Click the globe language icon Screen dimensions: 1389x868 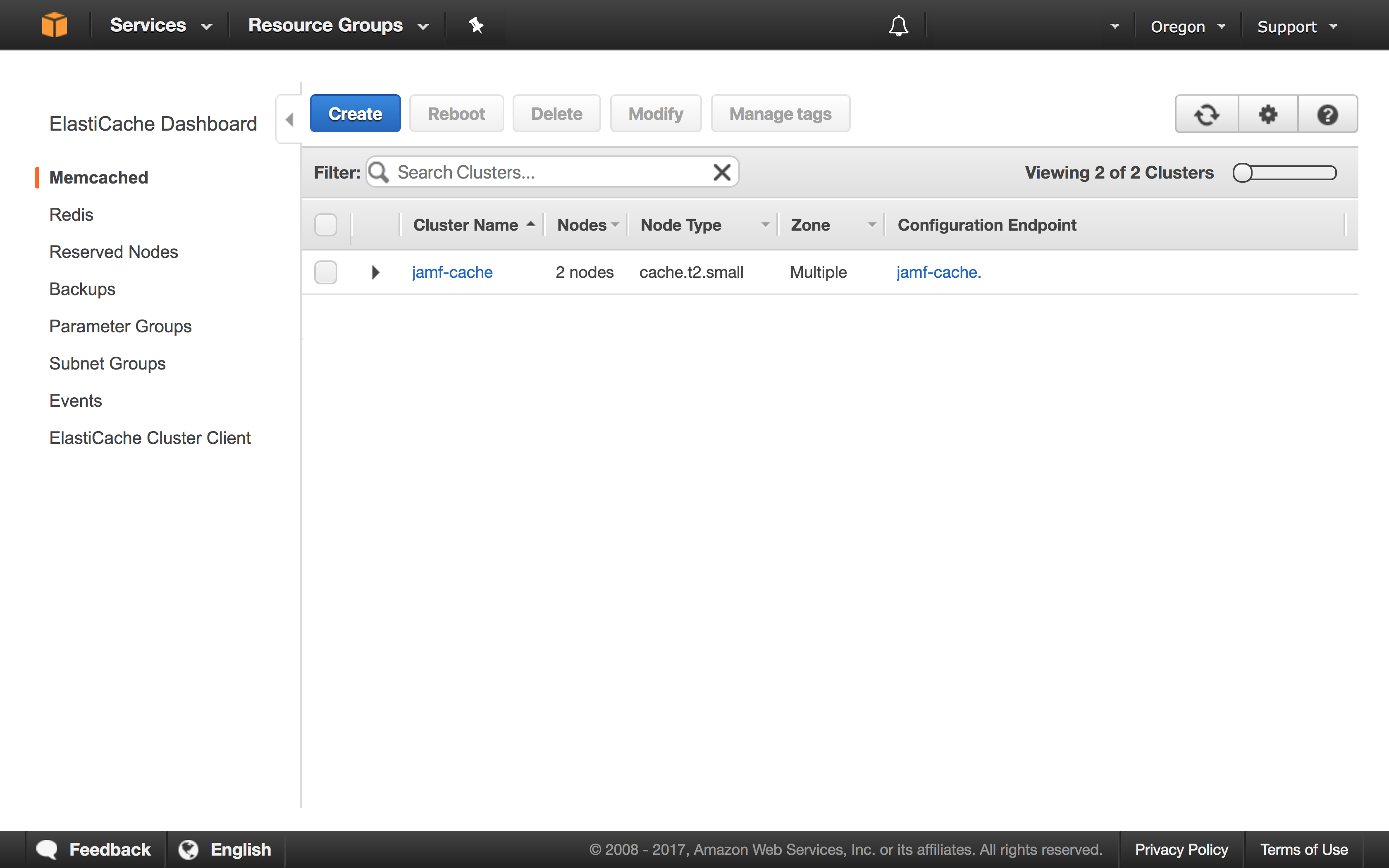[188, 850]
